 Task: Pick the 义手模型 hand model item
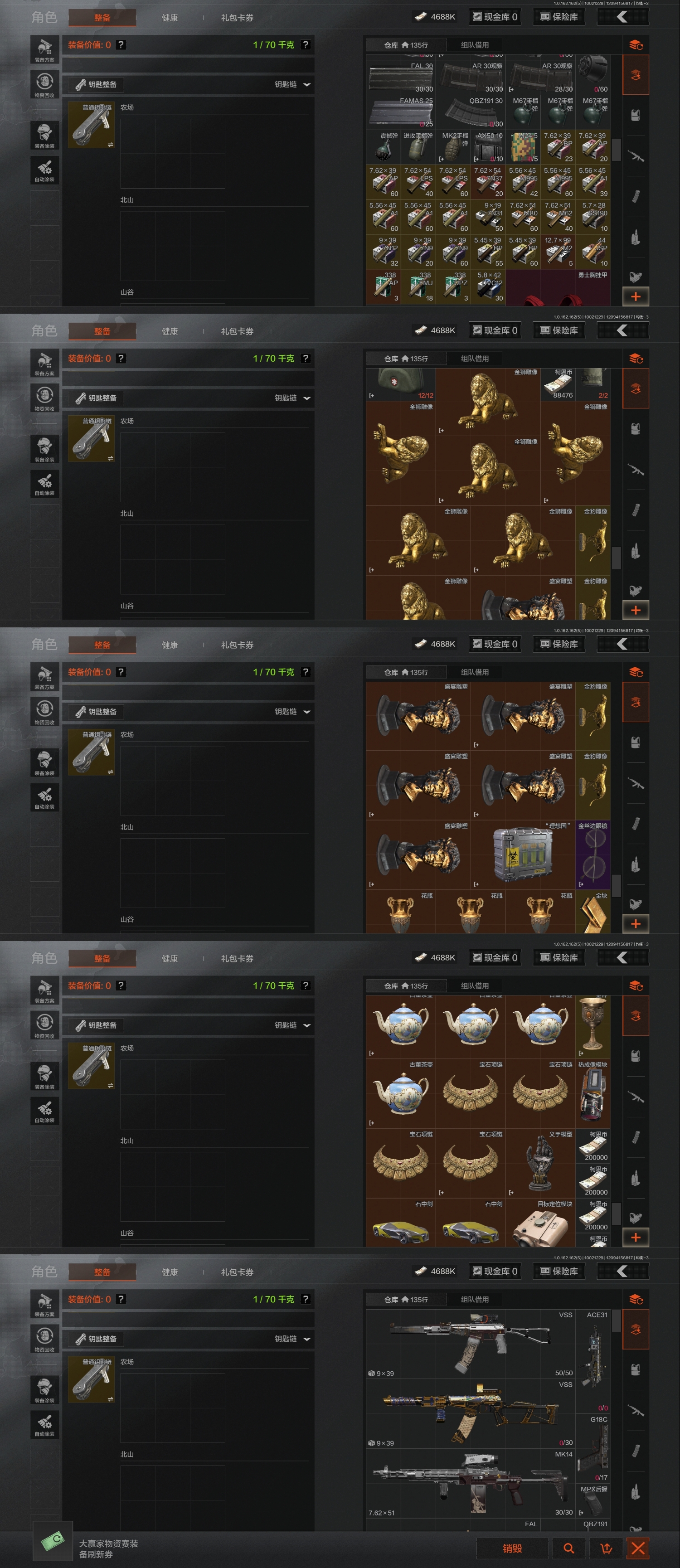[540, 1163]
